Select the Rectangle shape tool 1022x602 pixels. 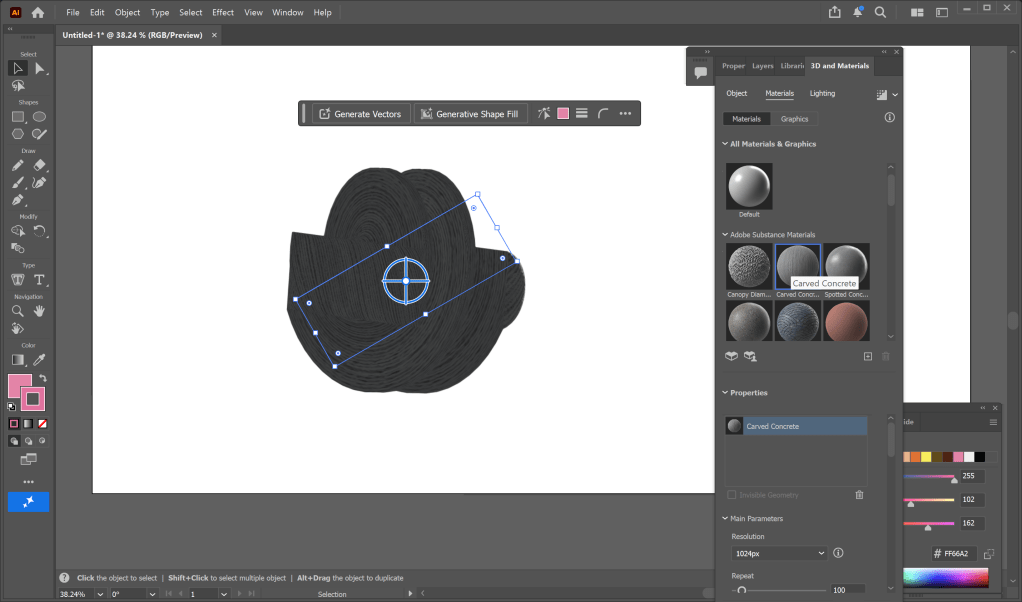(18, 116)
